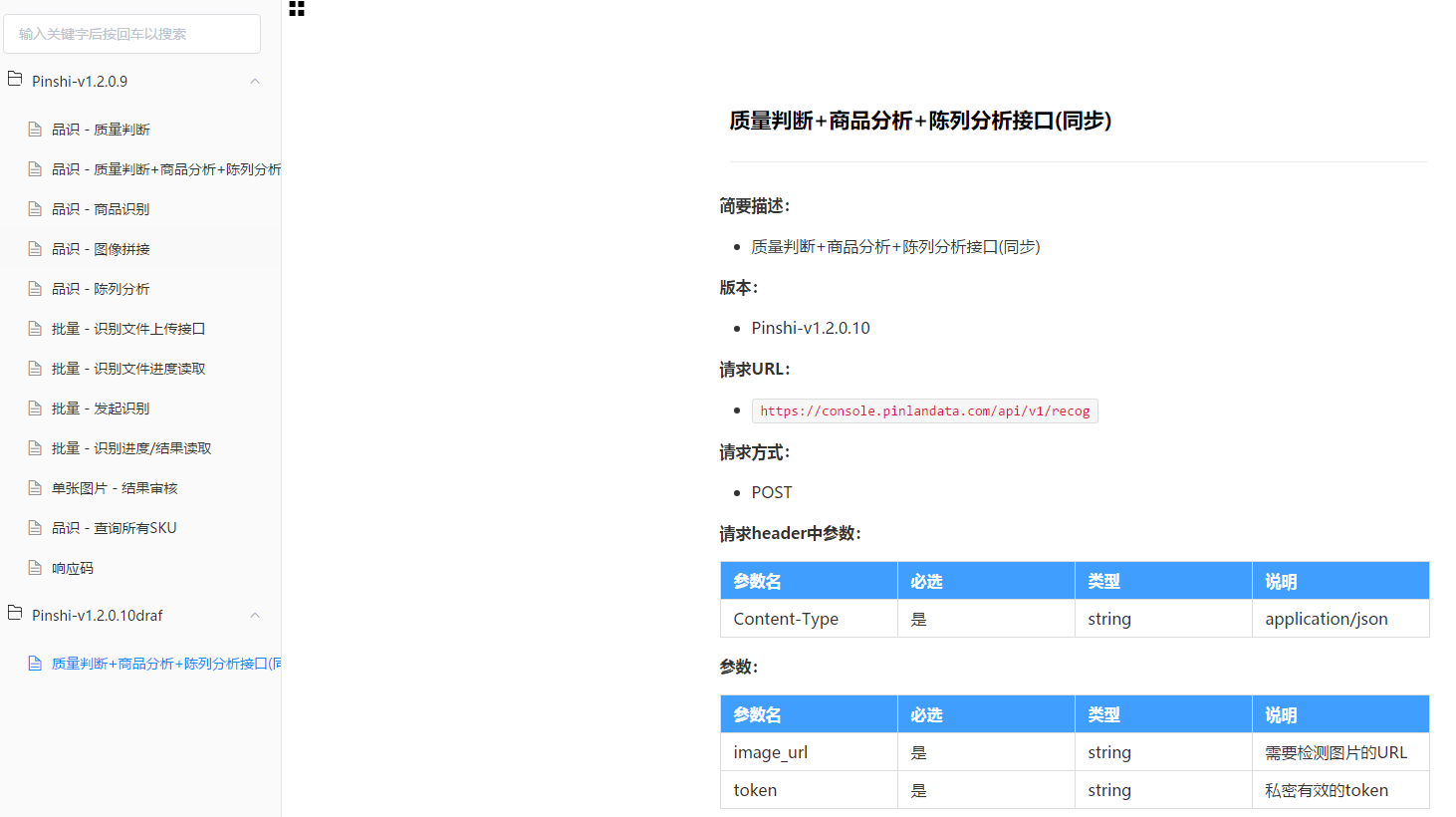Open the 品识 - 质量判断 page
Screen dimensions: 1456x817
pyautogui.click(x=101, y=130)
